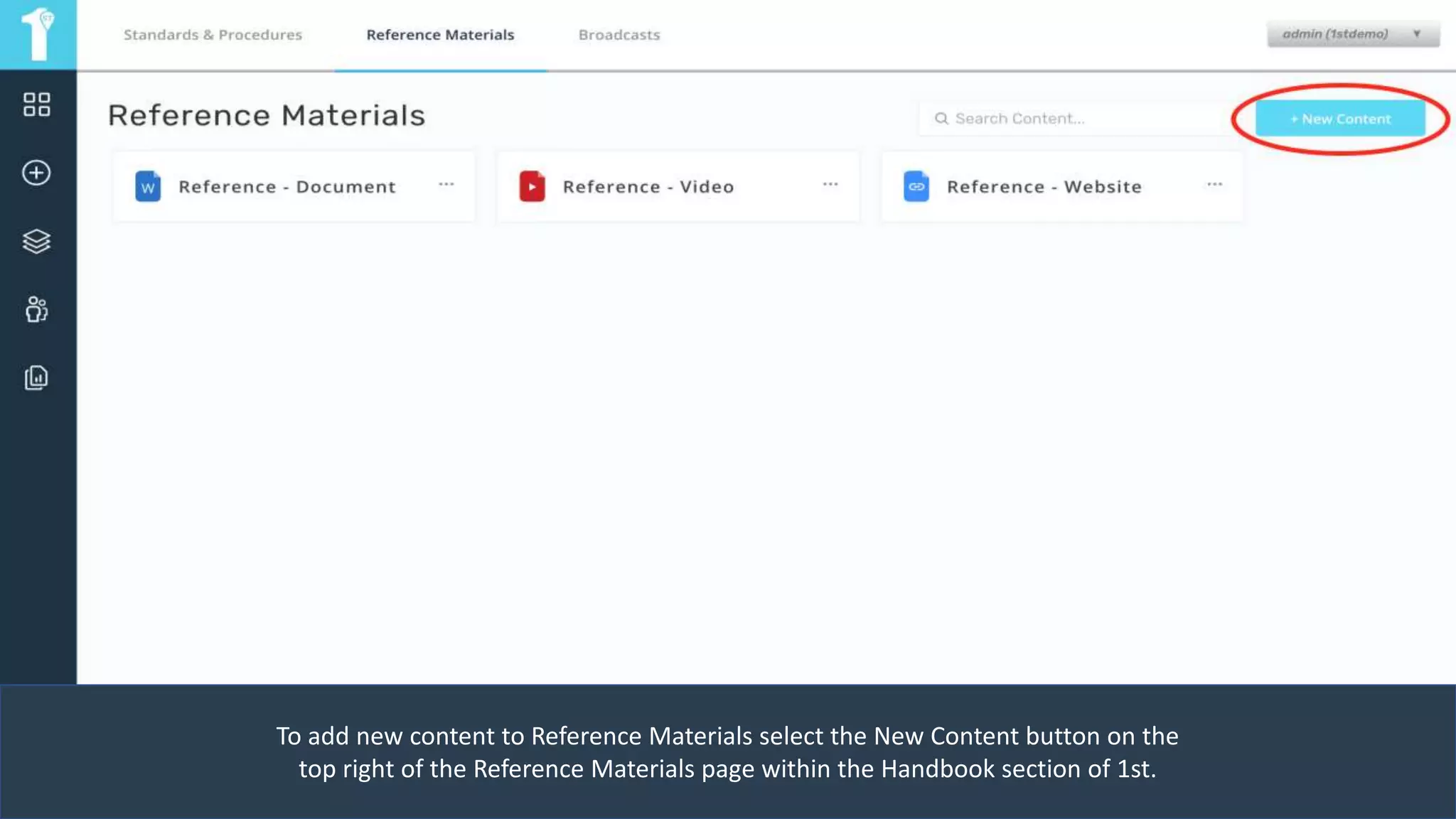Click the + New Content button
Image resolution: width=1456 pixels, height=819 pixels.
(x=1340, y=119)
